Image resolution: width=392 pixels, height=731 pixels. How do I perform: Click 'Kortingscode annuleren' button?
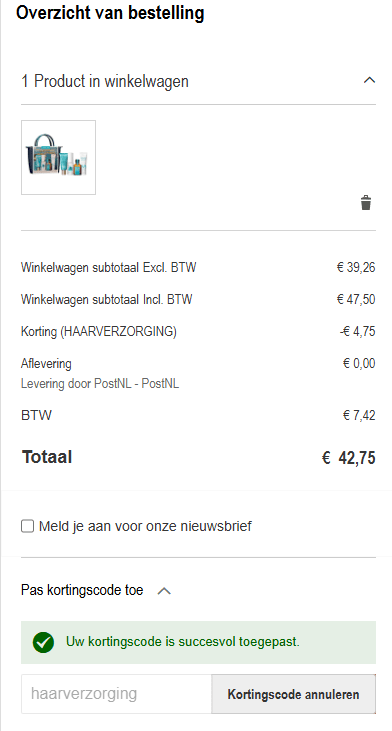point(294,694)
